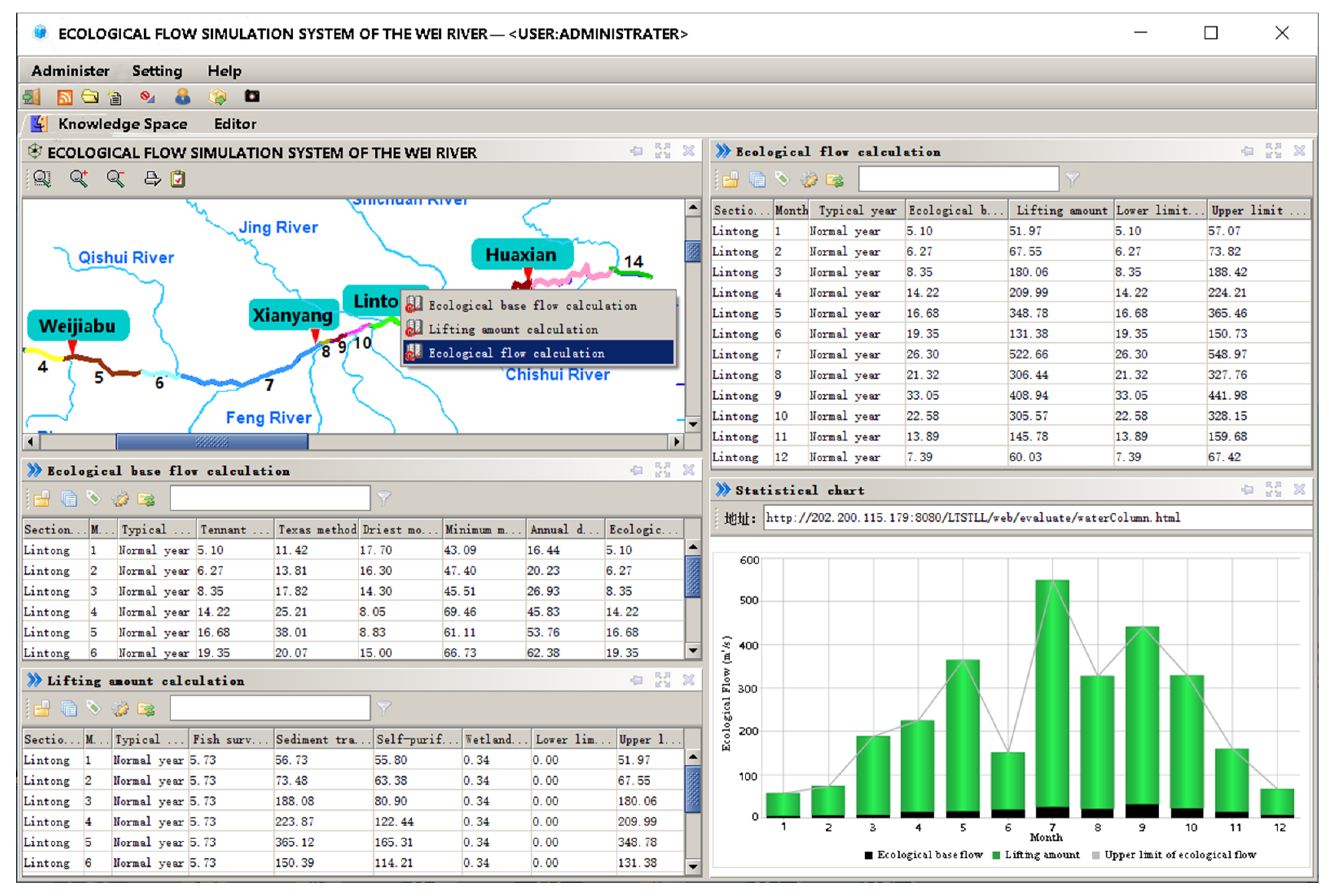Click the package export box icon
The height and width of the screenshot is (896, 1329).
tap(217, 97)
